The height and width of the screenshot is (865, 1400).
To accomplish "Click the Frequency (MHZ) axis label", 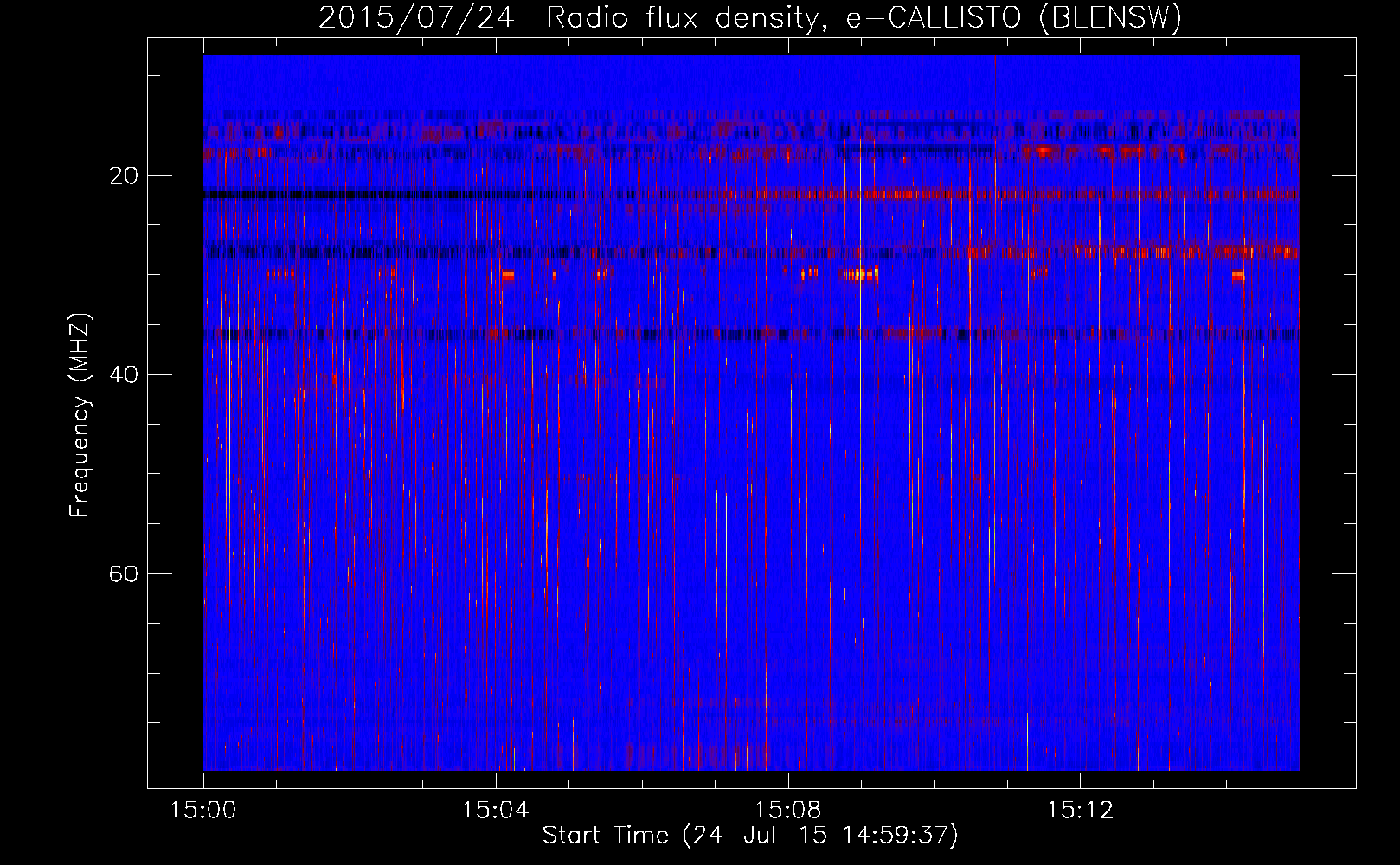I will coord(80,414).
